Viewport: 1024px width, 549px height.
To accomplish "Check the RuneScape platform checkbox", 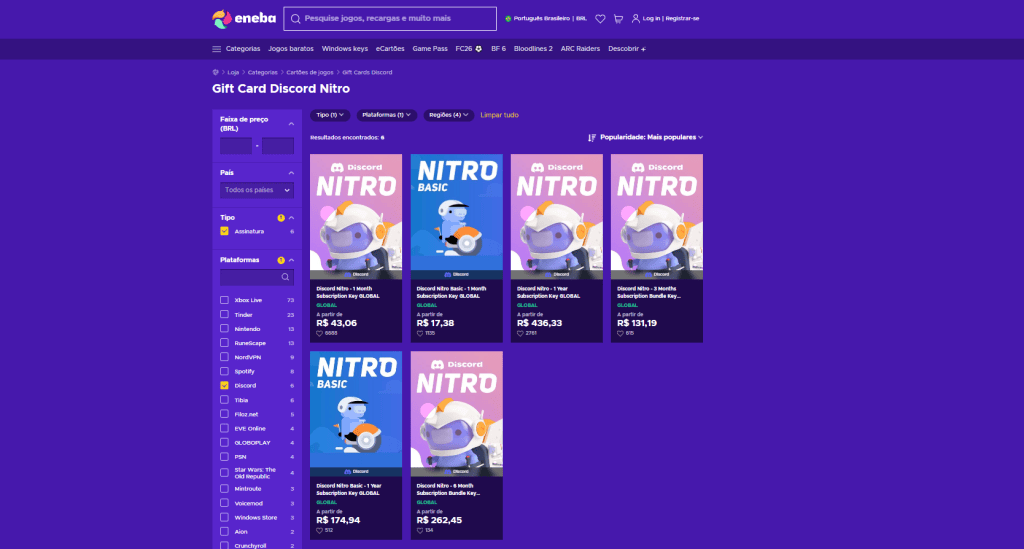I will (x=224, y=343).
